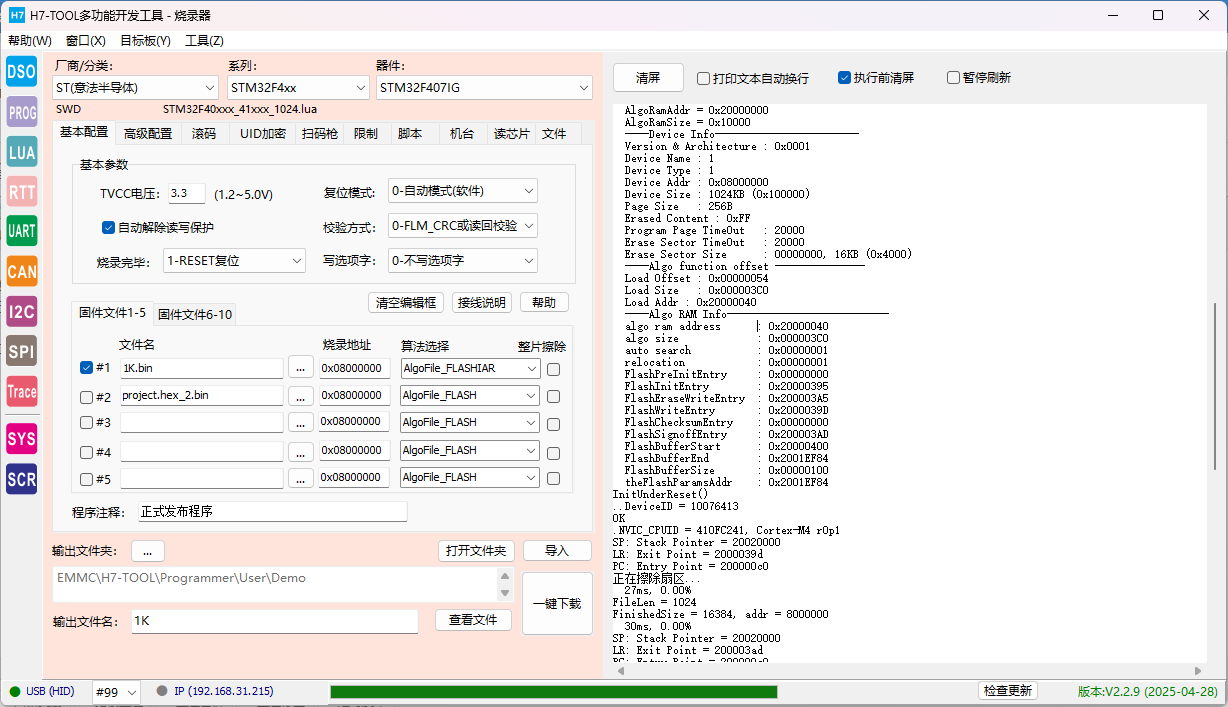This screenshot has height=707, width=1228.
Task: Click the TVCC电压 voltage input field
Action: tap(186, 193)
